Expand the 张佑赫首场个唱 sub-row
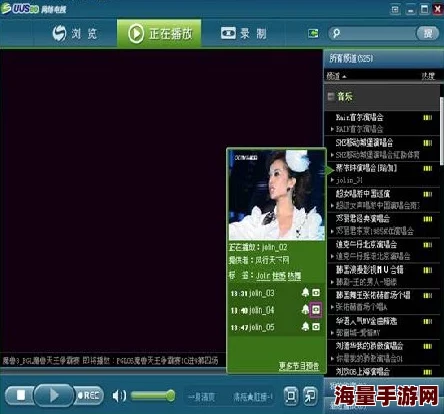The height and width of the screenshot is (414, 444). tap(332, 307)
